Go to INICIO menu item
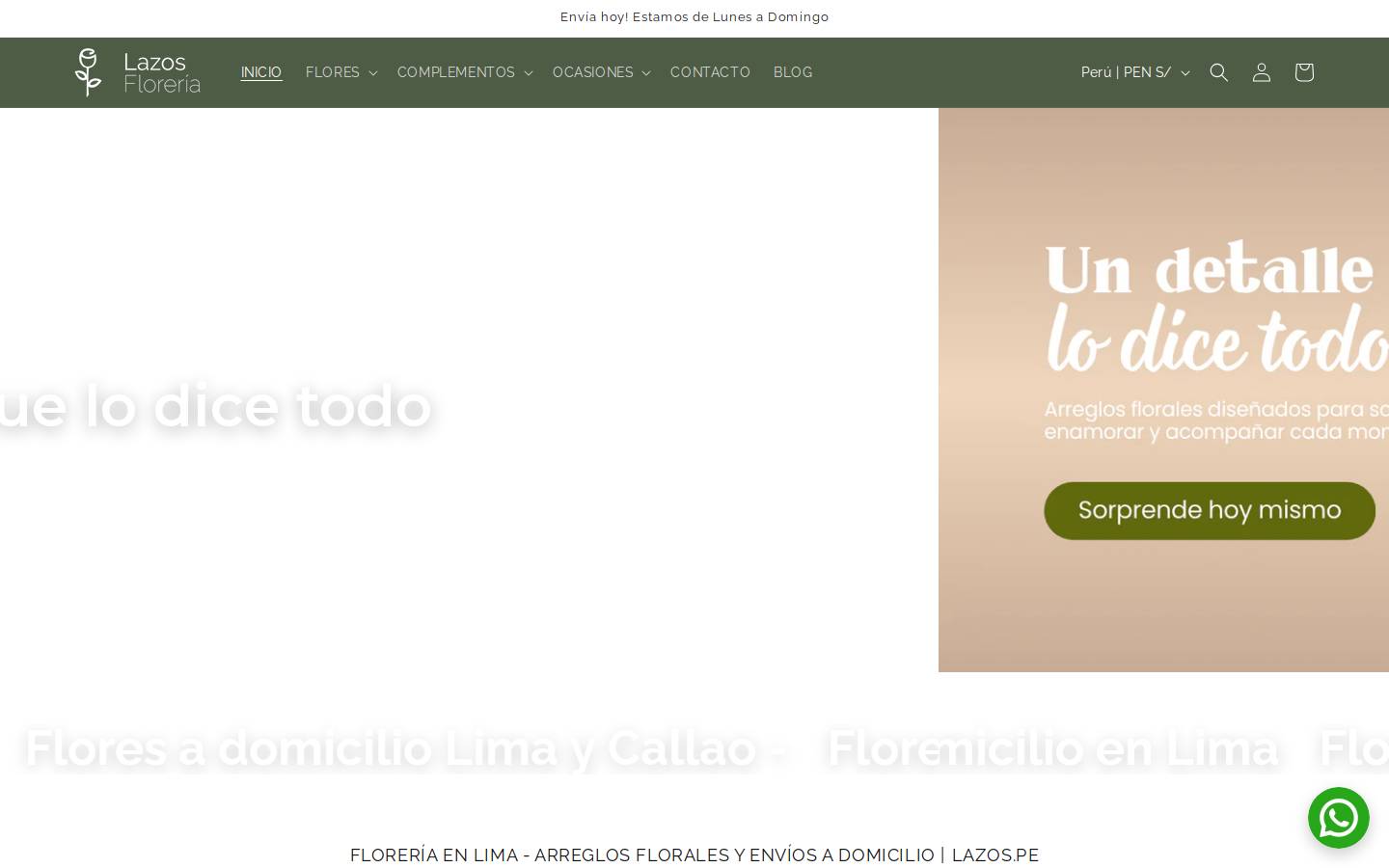This screenshot has height=868, width=1389. [261, 72]
